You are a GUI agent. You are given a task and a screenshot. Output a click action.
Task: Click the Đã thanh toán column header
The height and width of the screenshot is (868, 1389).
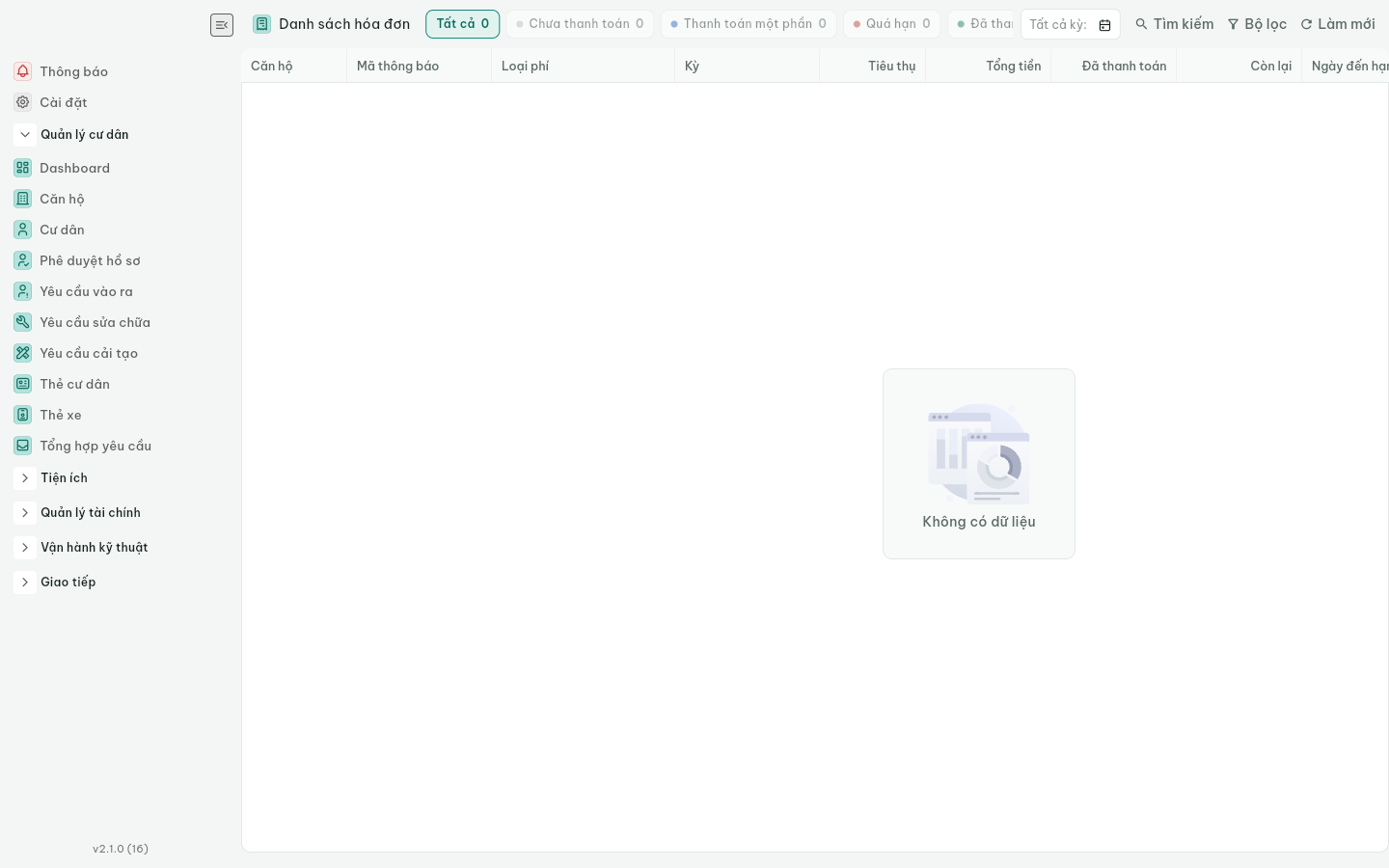1114,66
